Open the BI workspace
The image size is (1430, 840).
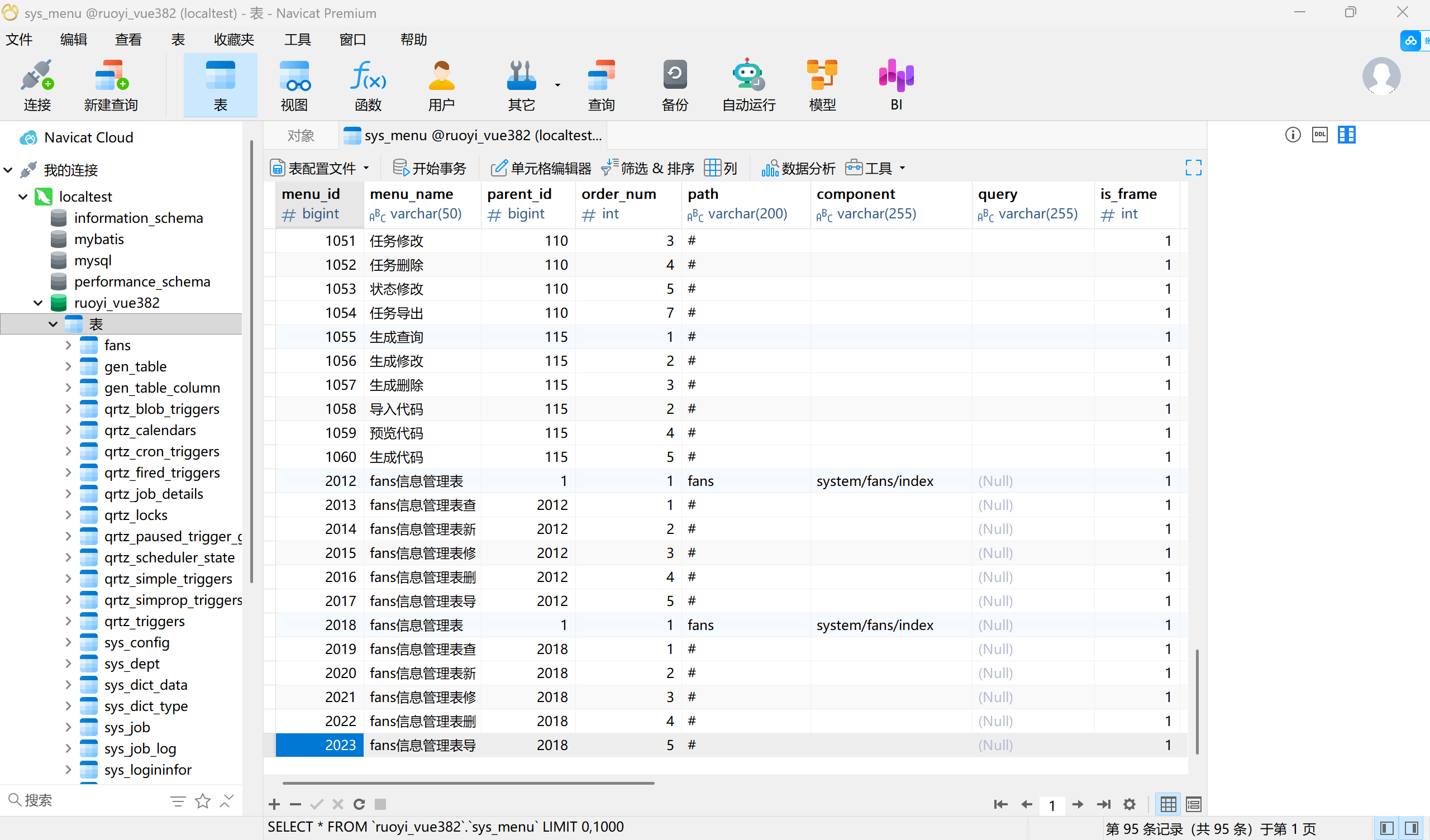point(895,84)
